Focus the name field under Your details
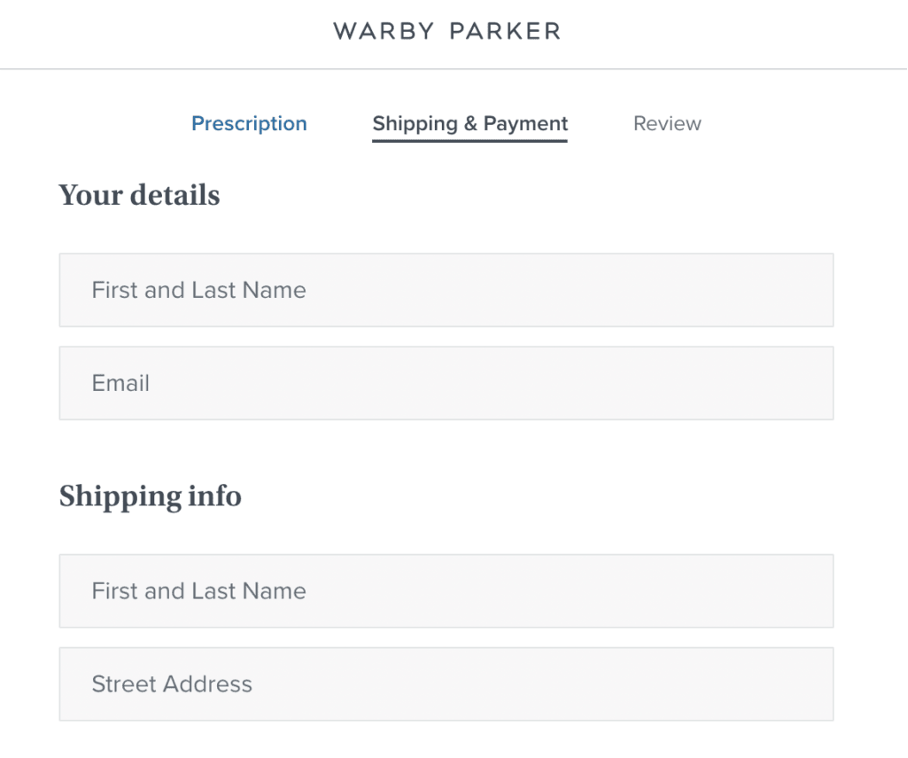 point(446,290)
